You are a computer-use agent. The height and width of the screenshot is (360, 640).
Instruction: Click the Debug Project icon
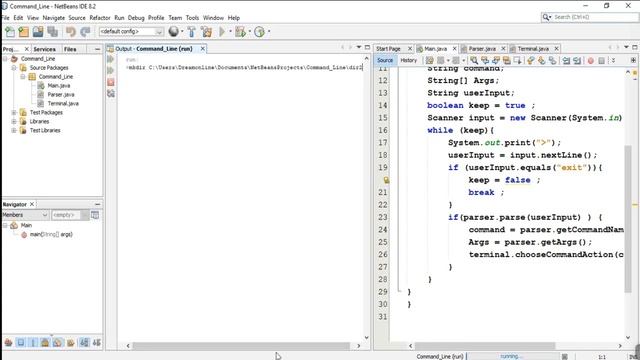(x=240, y=31)
